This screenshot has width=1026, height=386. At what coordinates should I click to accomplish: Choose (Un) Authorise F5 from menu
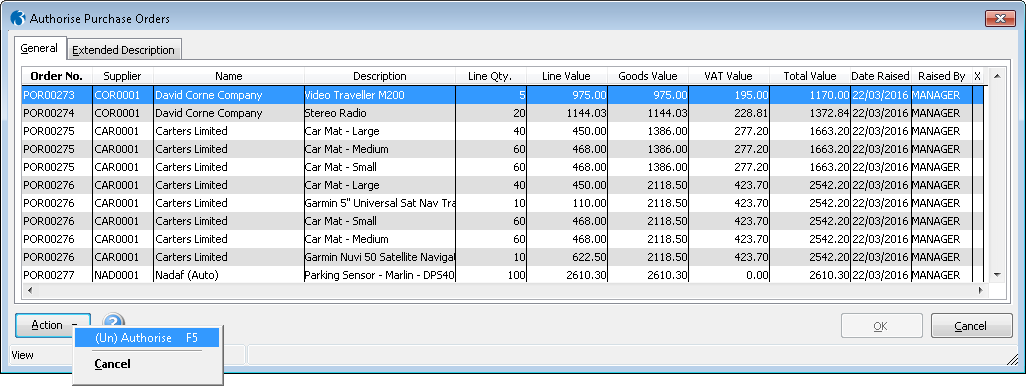pyautogui.click(x=147, y=338)
